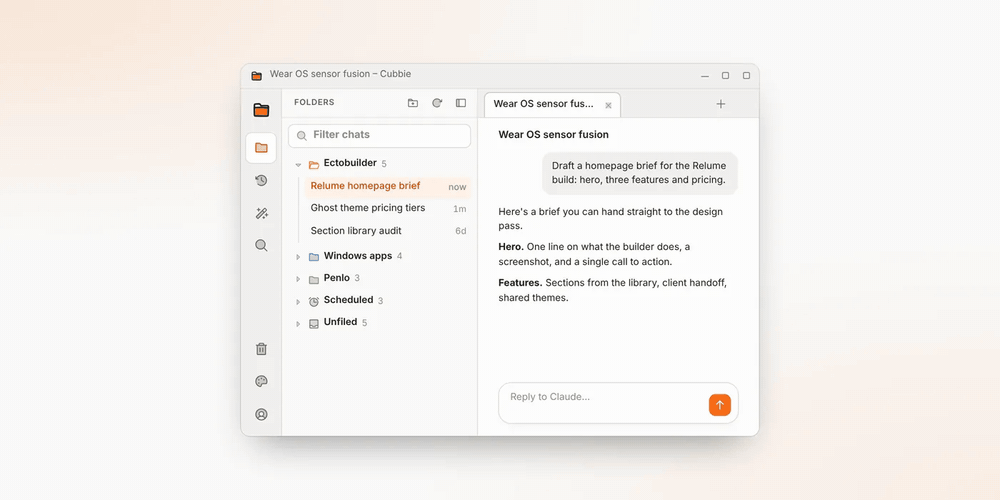
Task: Click the count 5 beside Ectobuilder
Action: [384, 164]
